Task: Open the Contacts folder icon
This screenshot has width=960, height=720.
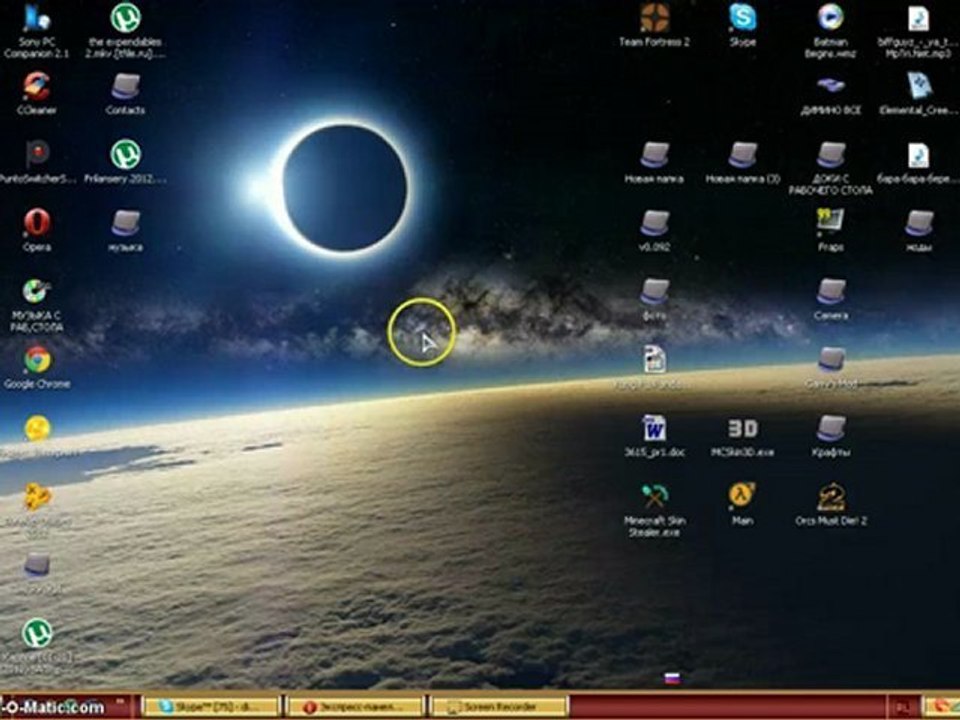Action: pos(126,86)
